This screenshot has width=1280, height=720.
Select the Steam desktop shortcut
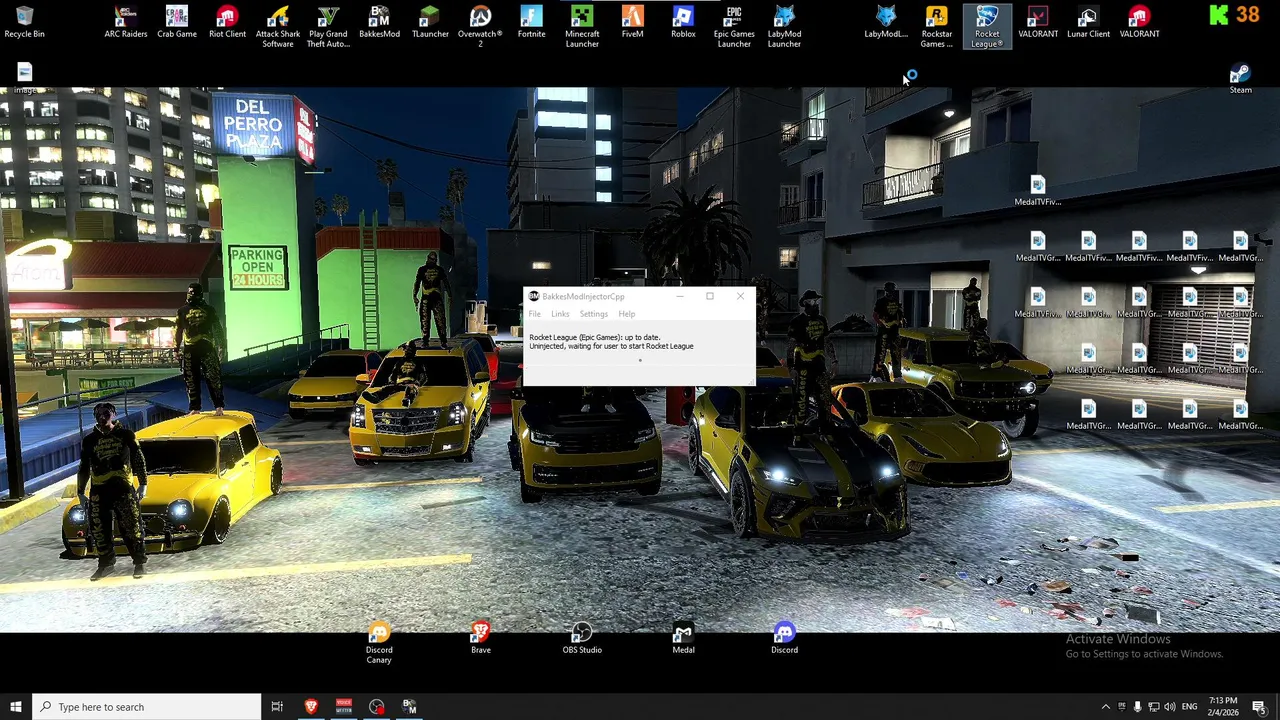point(1240,79)
